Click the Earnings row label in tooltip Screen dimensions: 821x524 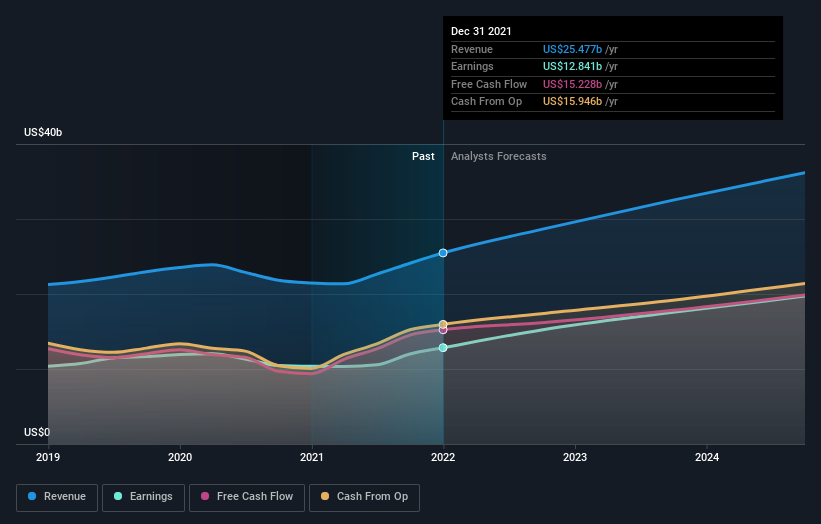472,66
